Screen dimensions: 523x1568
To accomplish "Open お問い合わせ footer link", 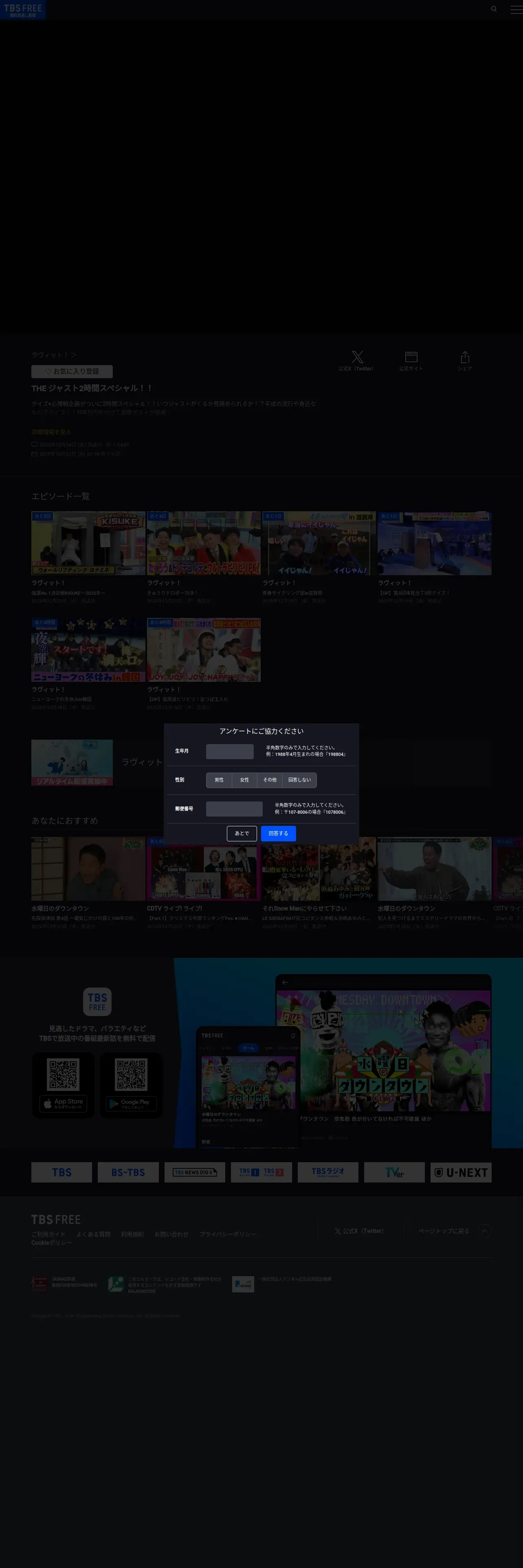I will click(171, 1235).
